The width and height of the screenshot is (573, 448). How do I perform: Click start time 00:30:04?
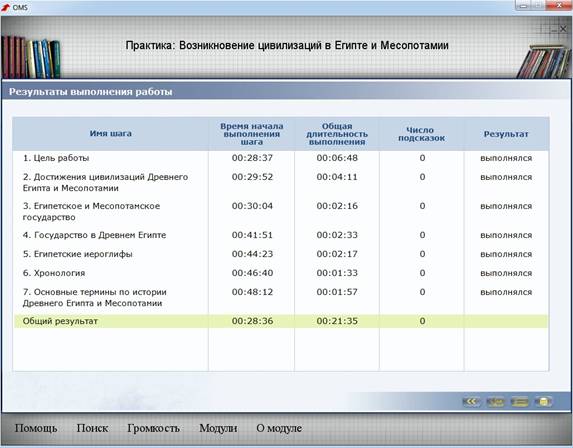click(252, 206)
